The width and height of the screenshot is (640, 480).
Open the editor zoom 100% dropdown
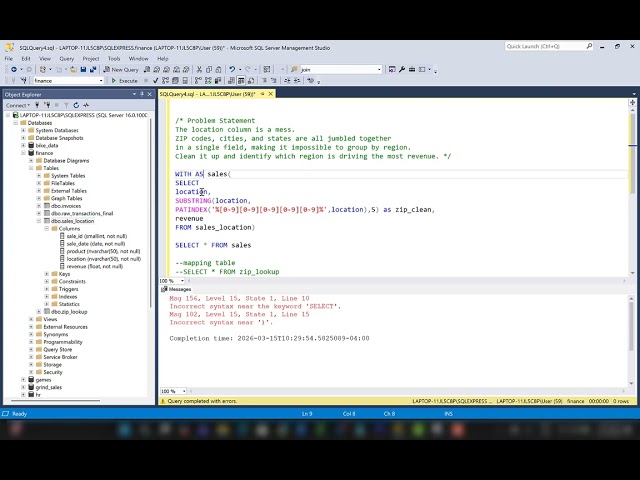(182, 281)
